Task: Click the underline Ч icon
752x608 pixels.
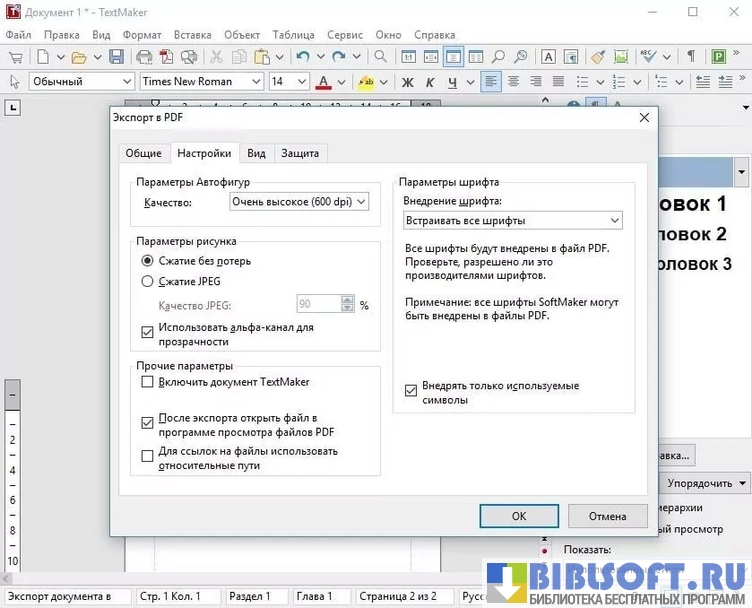Action: (454, 82)
